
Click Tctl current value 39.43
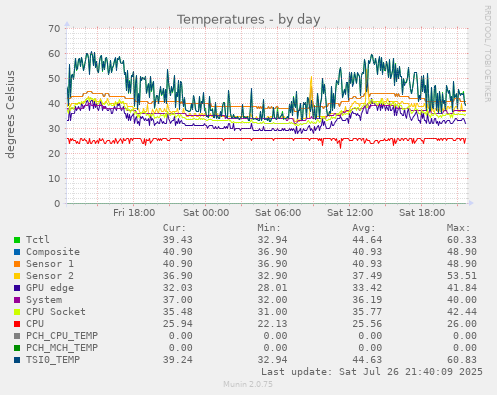(178, 240)
